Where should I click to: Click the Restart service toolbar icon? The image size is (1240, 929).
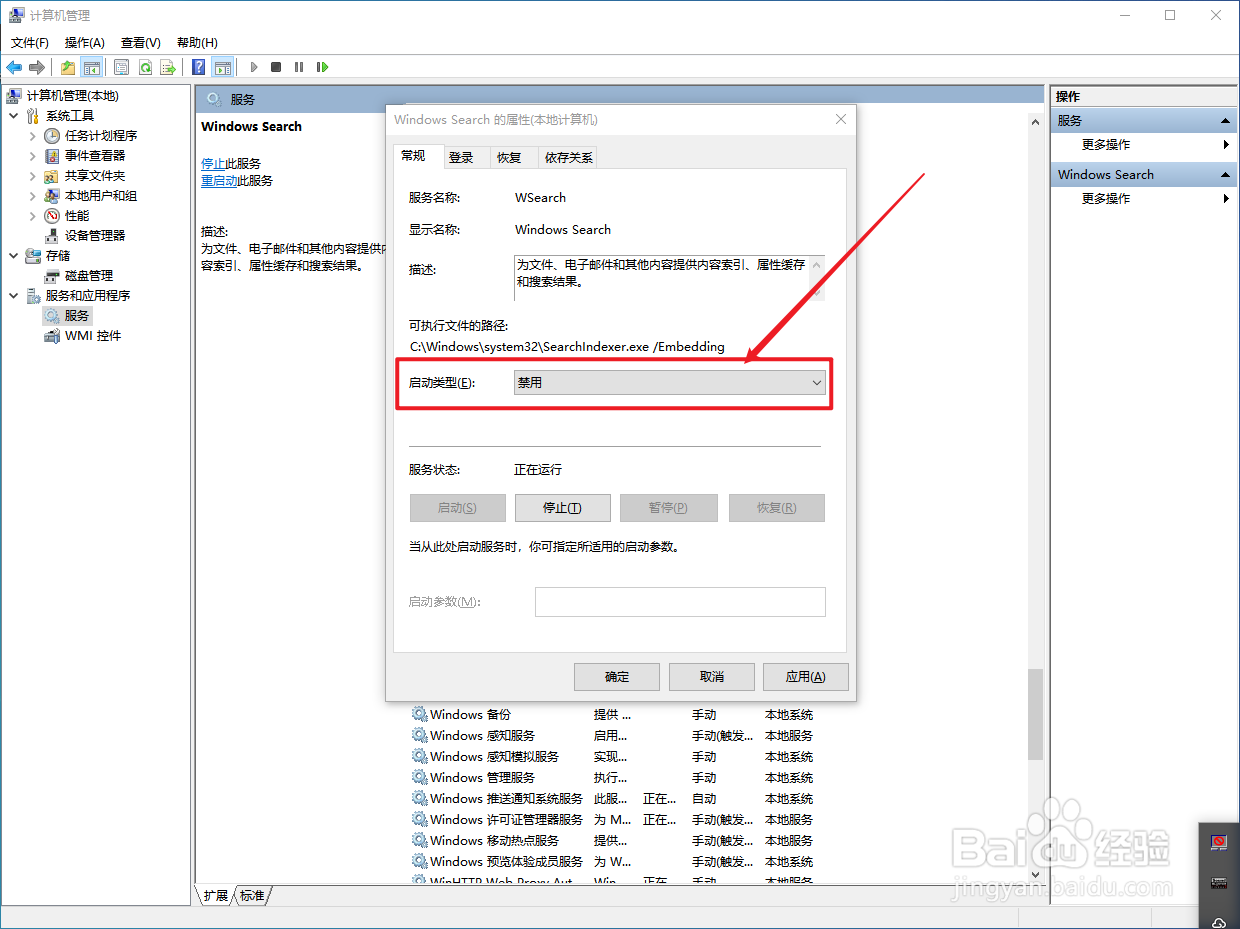tap(322, 67)
